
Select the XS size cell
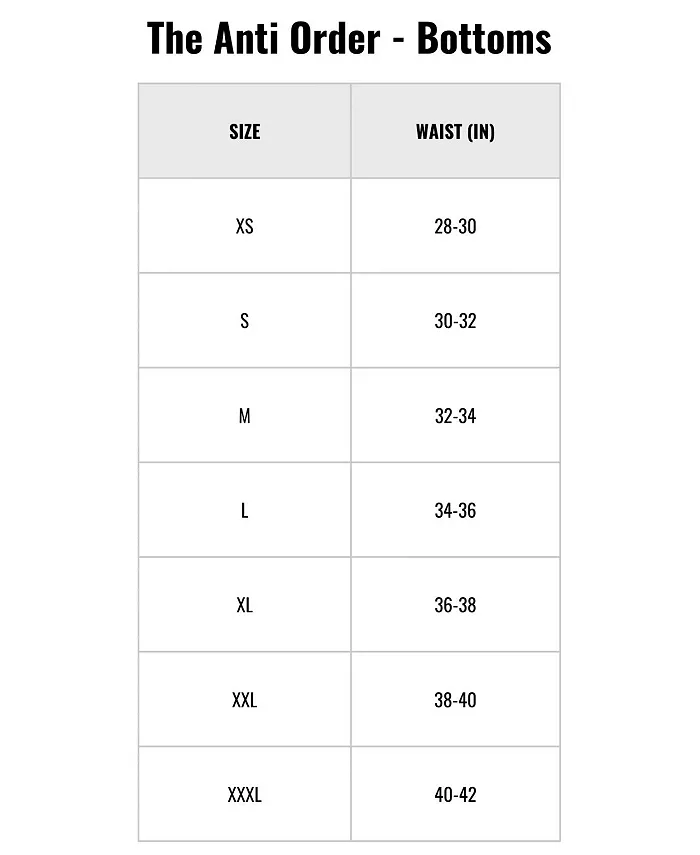[x=244, y=226]
